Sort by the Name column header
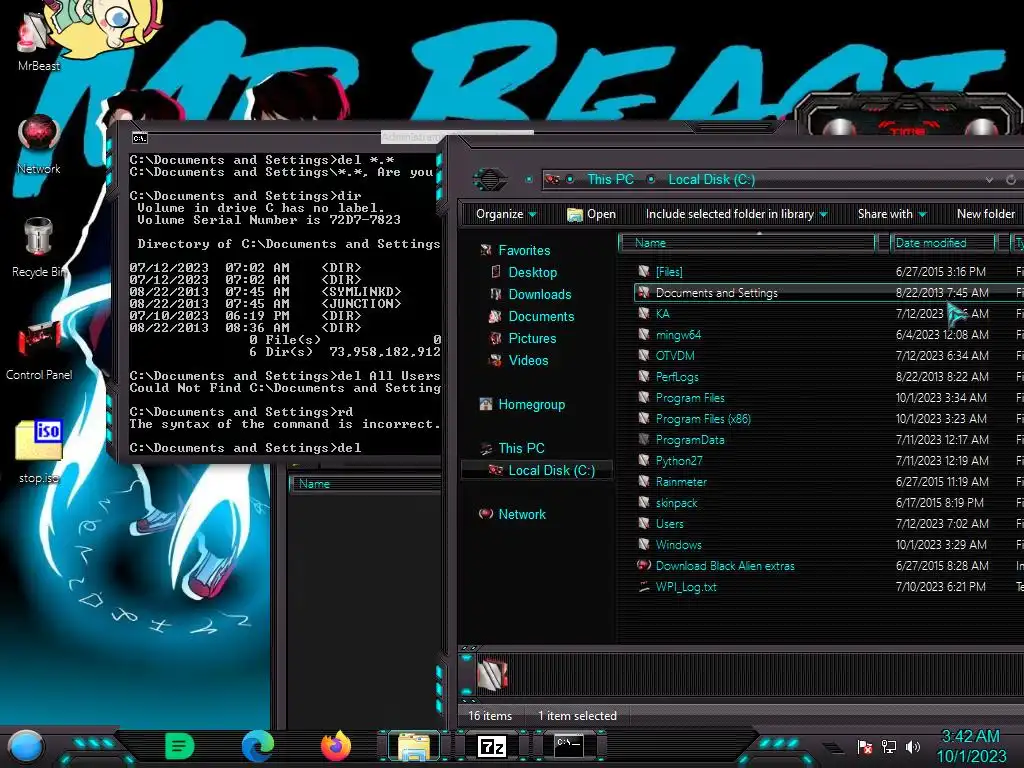This screenshot has height=768, width=1024. (x=747, y=243)
